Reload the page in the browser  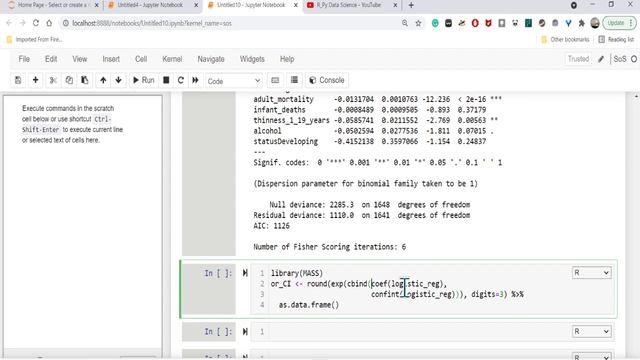[36, 23]
